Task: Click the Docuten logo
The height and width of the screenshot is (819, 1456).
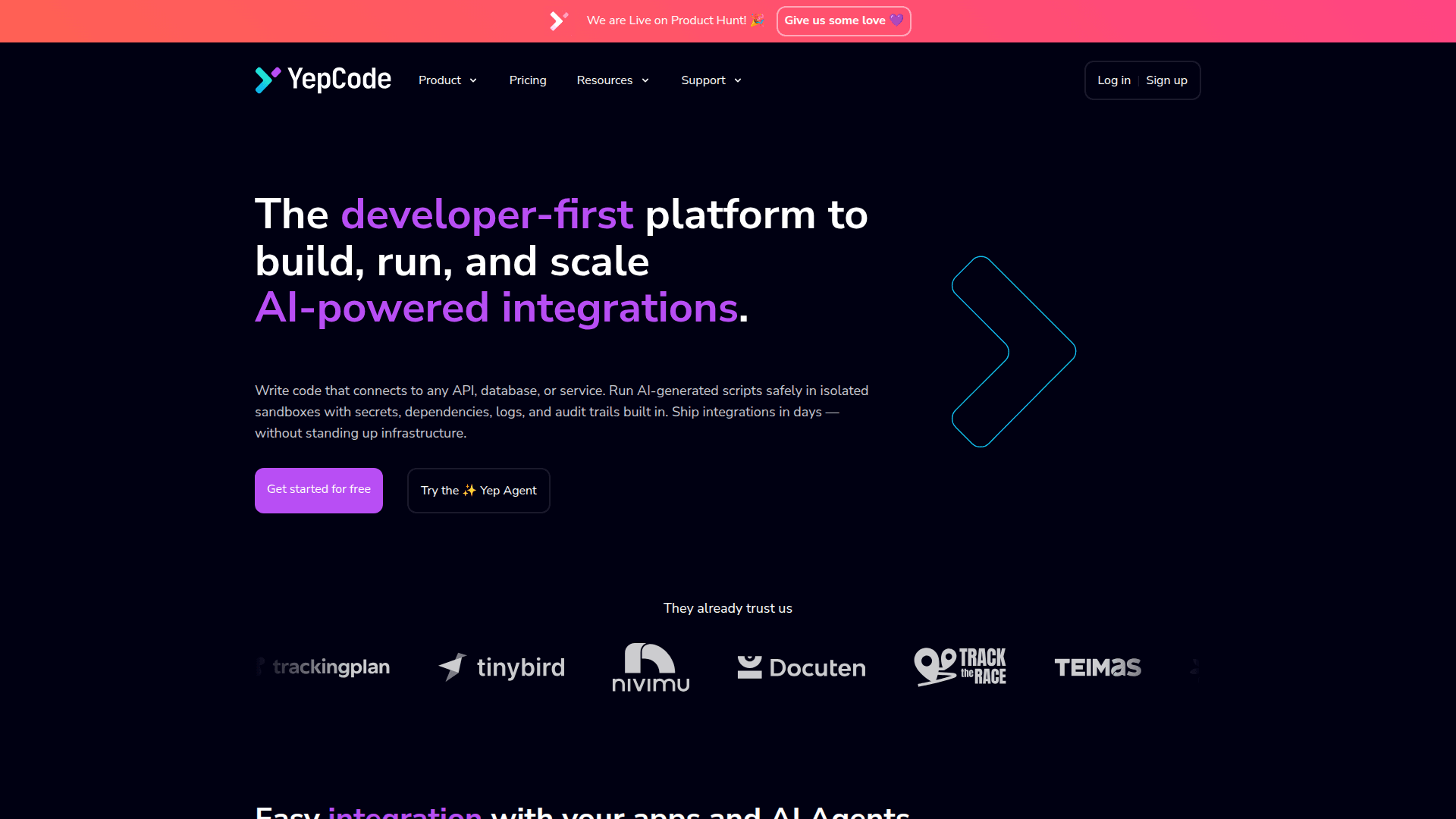Action: pyautogui.click(x=801, y=667)
